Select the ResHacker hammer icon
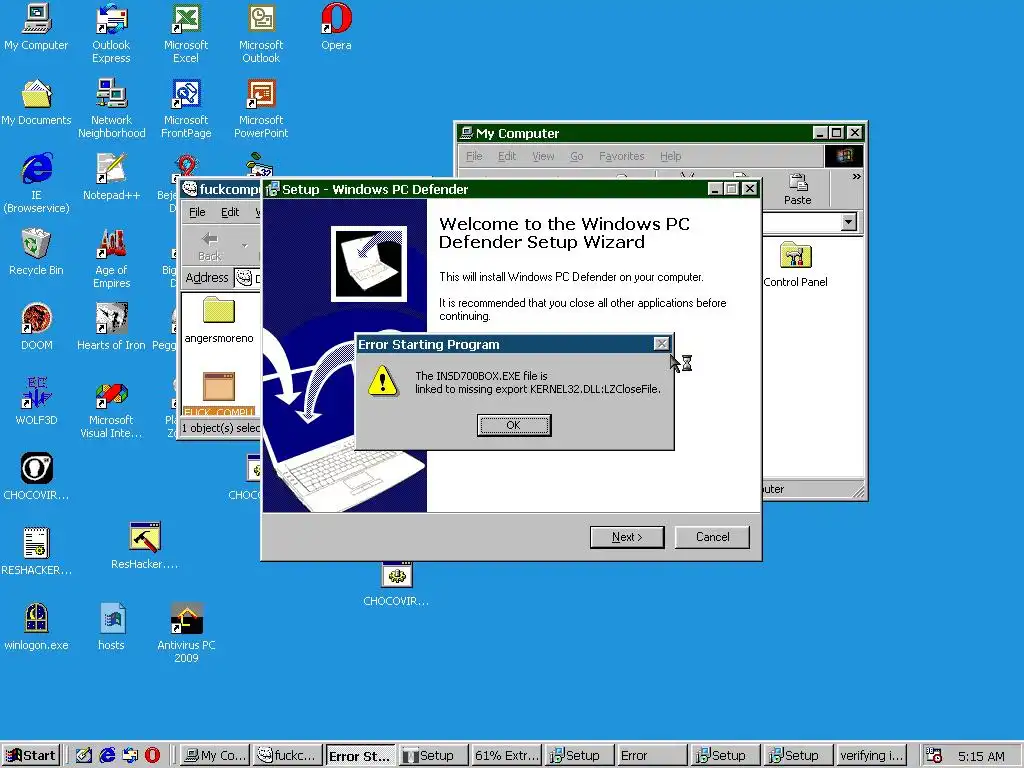 (x=144, y=545)
